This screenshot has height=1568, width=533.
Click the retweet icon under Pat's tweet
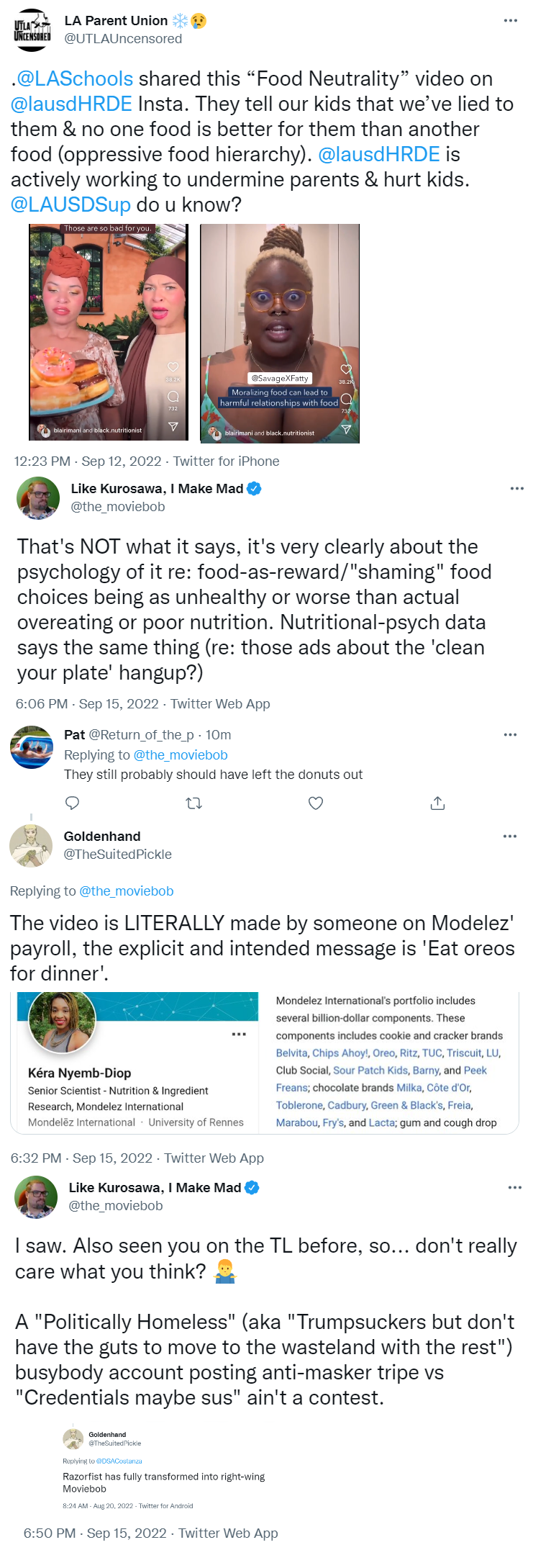tap(193, 803)
